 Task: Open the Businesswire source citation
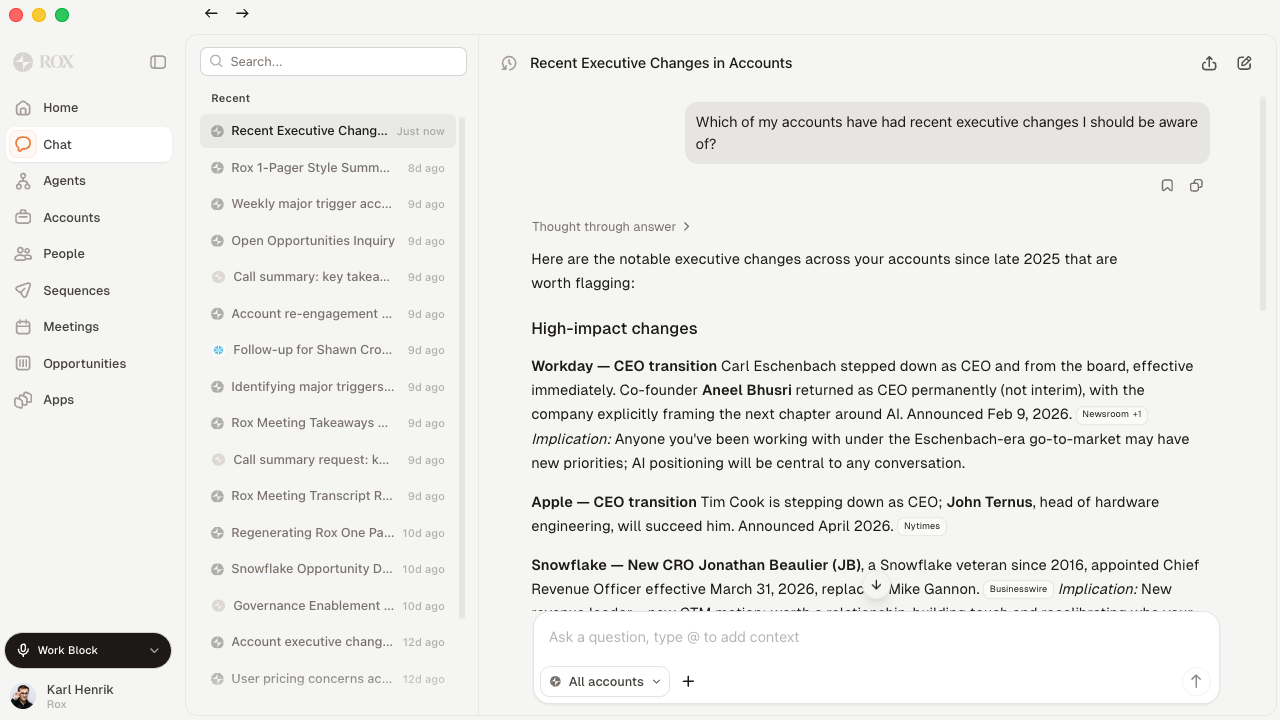point(1018,589)
